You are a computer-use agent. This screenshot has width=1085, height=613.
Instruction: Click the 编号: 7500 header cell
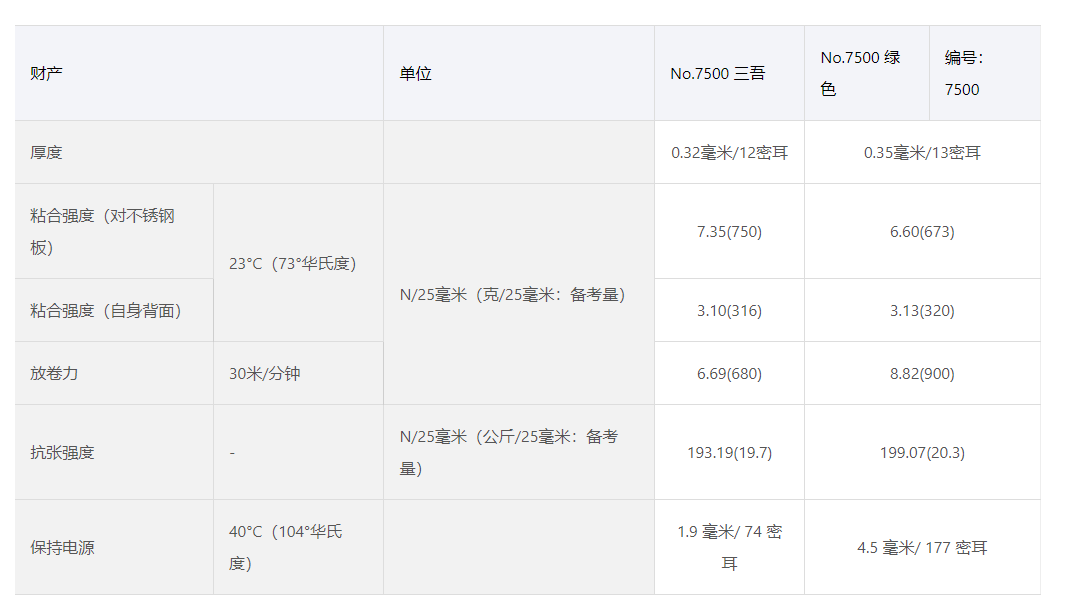pyautogui.click(x=964, y=73)
